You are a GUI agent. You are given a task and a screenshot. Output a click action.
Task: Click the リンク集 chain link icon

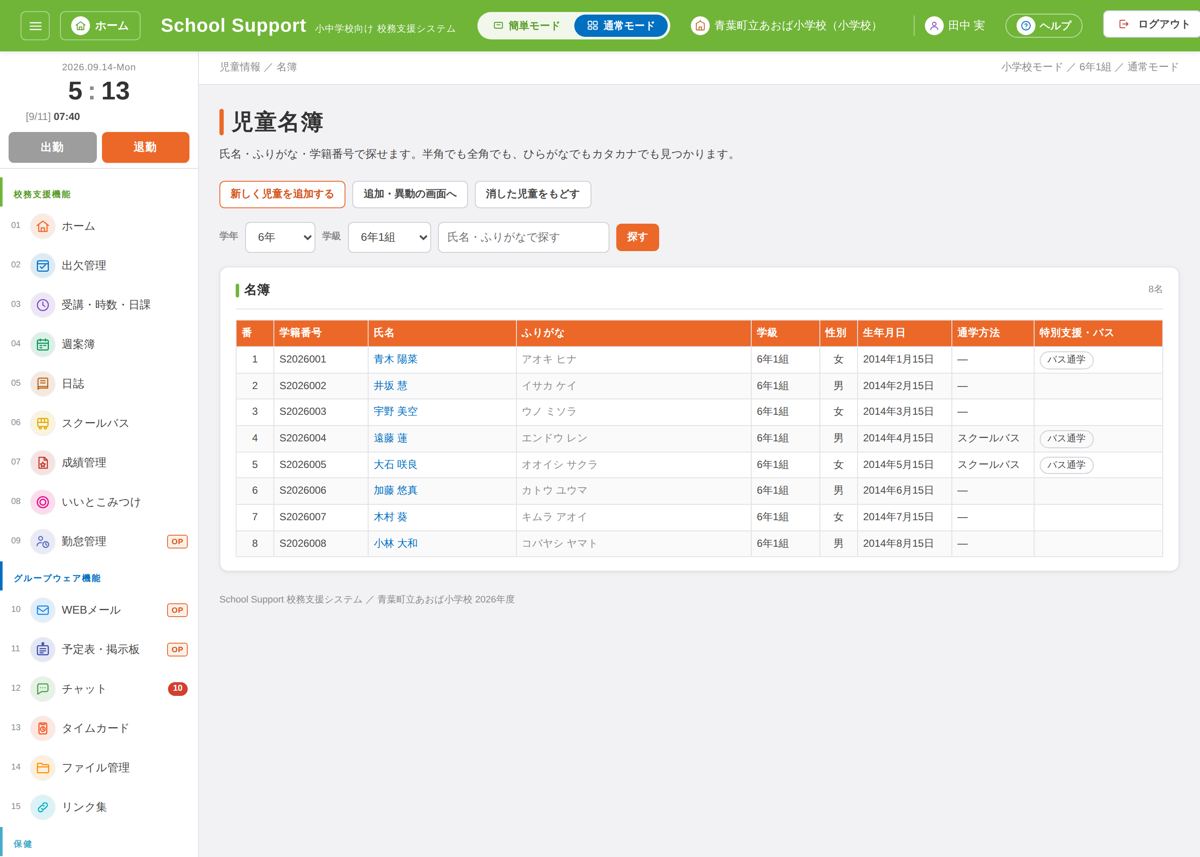43,807
